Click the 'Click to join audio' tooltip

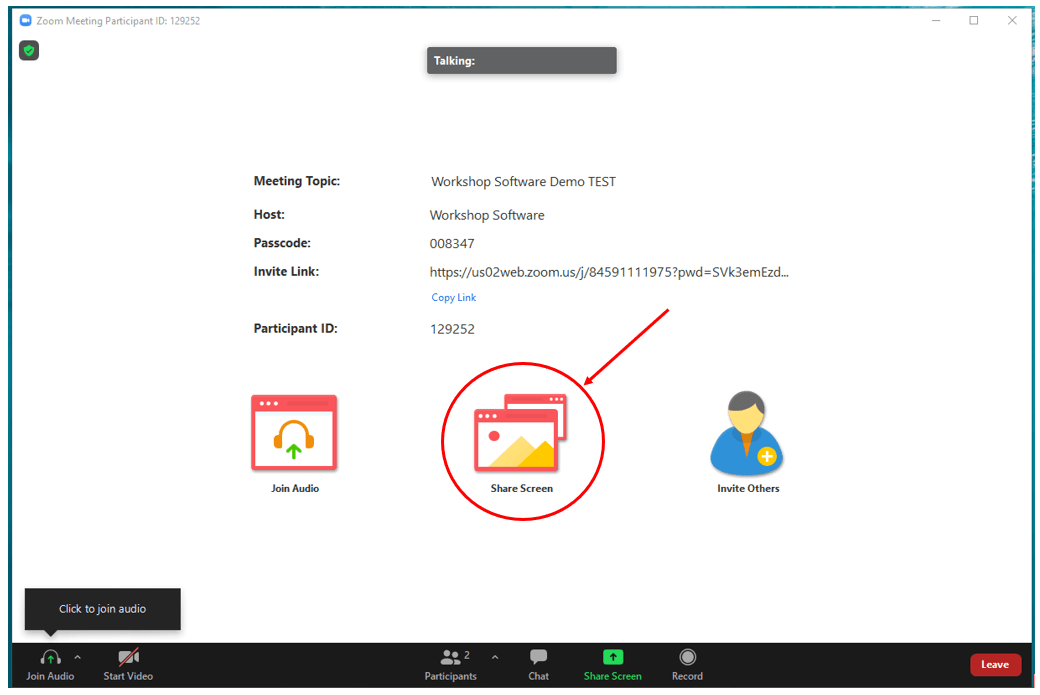(x=102, y=609)
